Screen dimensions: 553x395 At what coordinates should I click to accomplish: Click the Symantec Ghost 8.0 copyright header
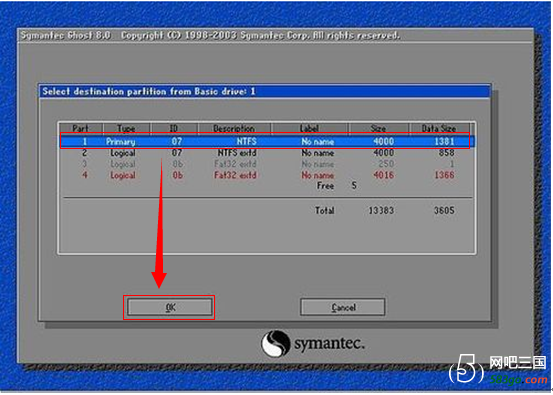click(210, 35)
